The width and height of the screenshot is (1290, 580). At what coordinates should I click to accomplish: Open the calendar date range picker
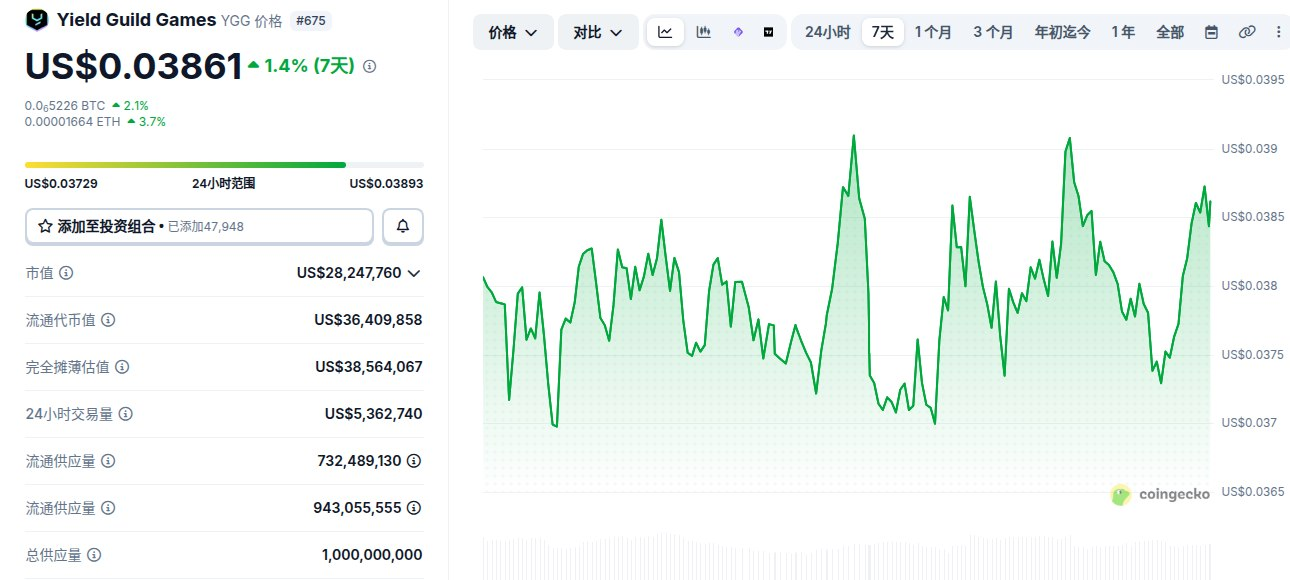point(1211,32)
